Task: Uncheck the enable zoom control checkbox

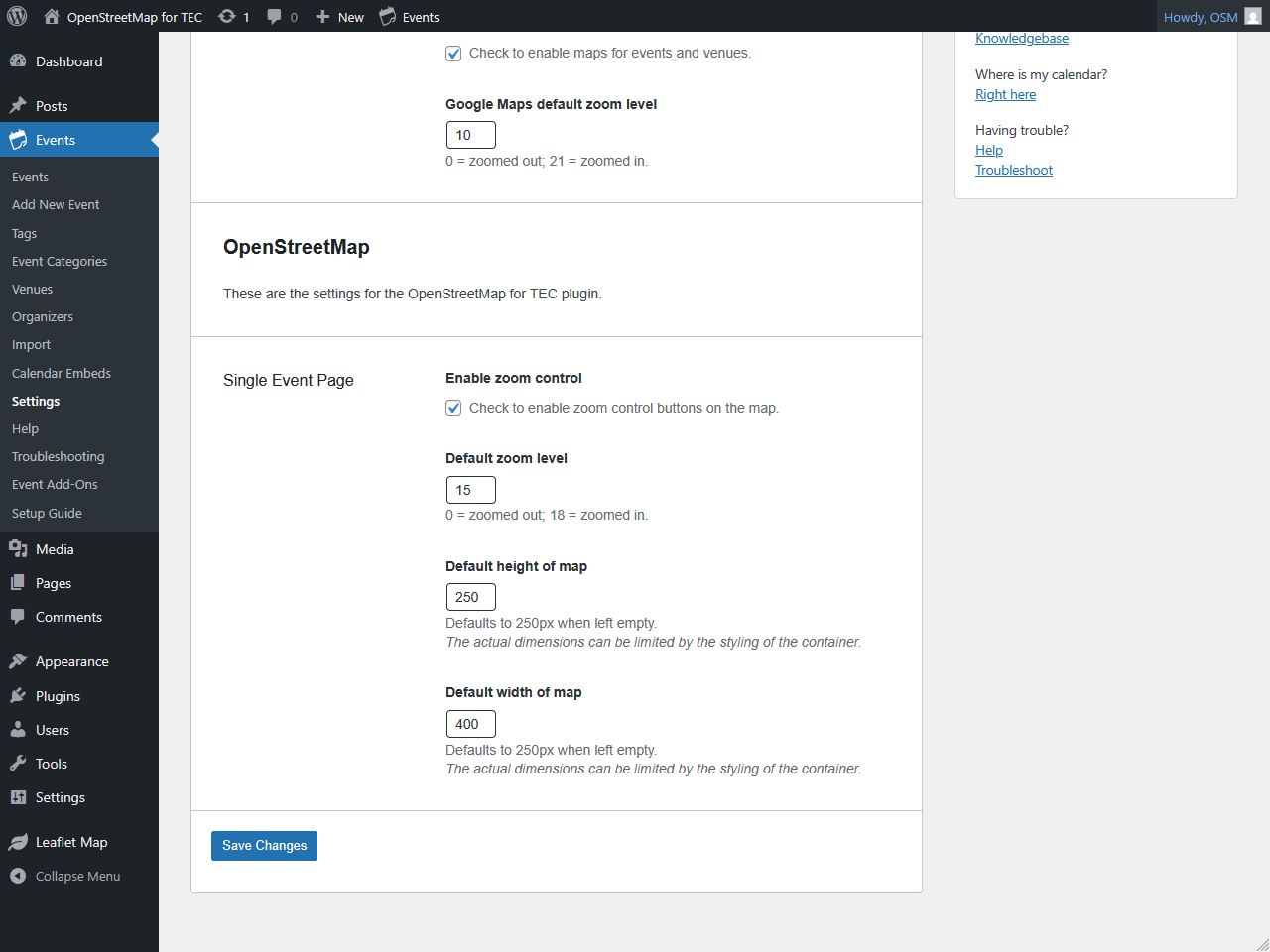Action: pos(453,408)
